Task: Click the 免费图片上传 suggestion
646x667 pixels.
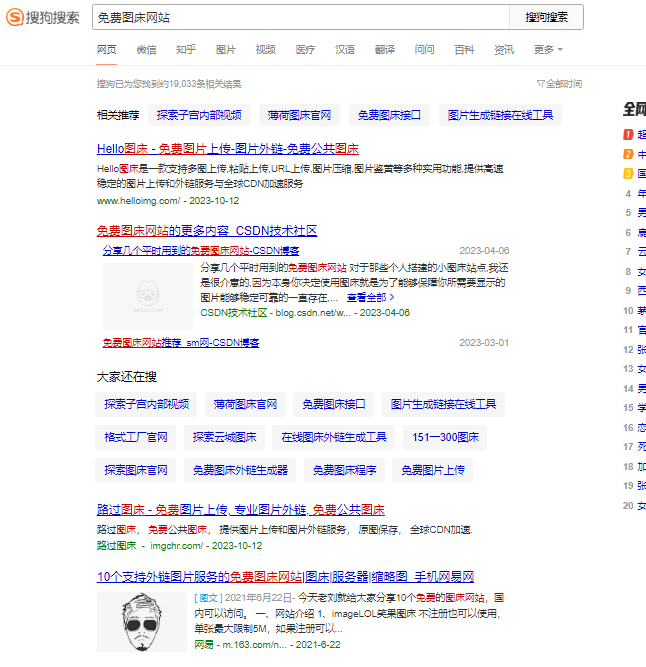Action: click(433, 470)
